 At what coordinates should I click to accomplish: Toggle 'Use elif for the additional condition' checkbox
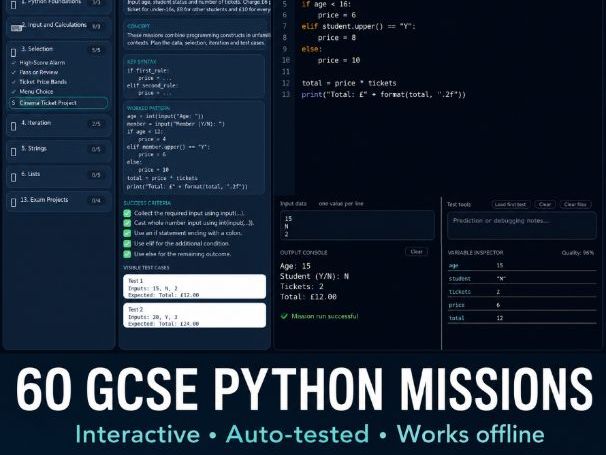coord(127,244)
